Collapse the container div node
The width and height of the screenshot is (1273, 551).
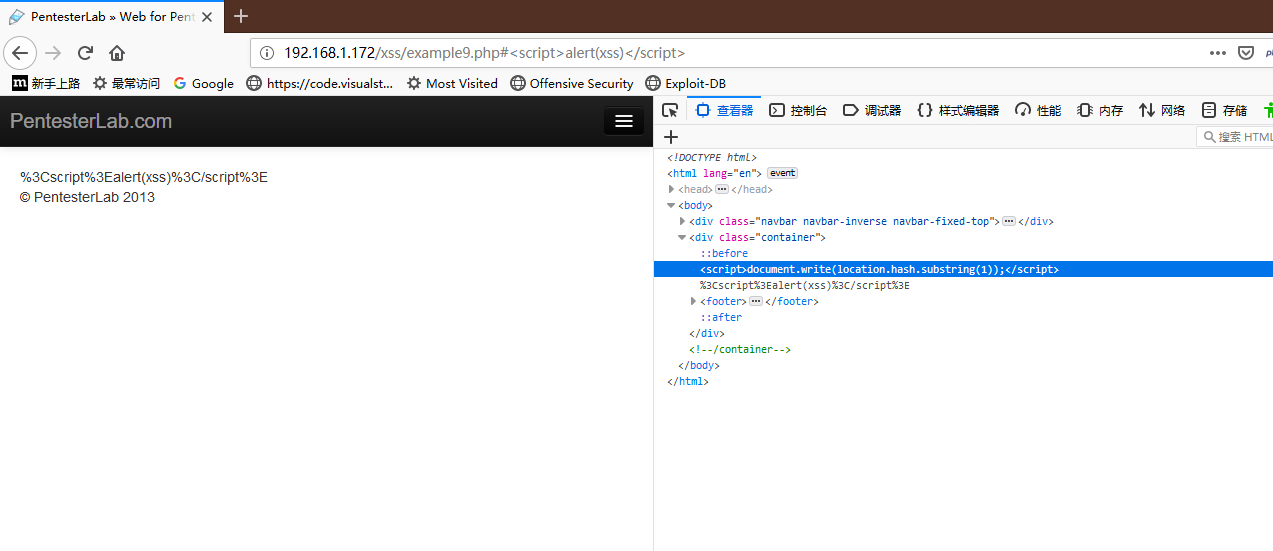(683, 237)
